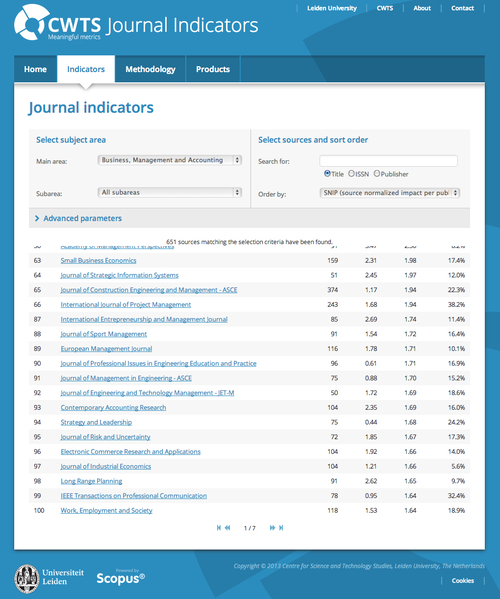Open Long Range Planning journal

point(91,481)
